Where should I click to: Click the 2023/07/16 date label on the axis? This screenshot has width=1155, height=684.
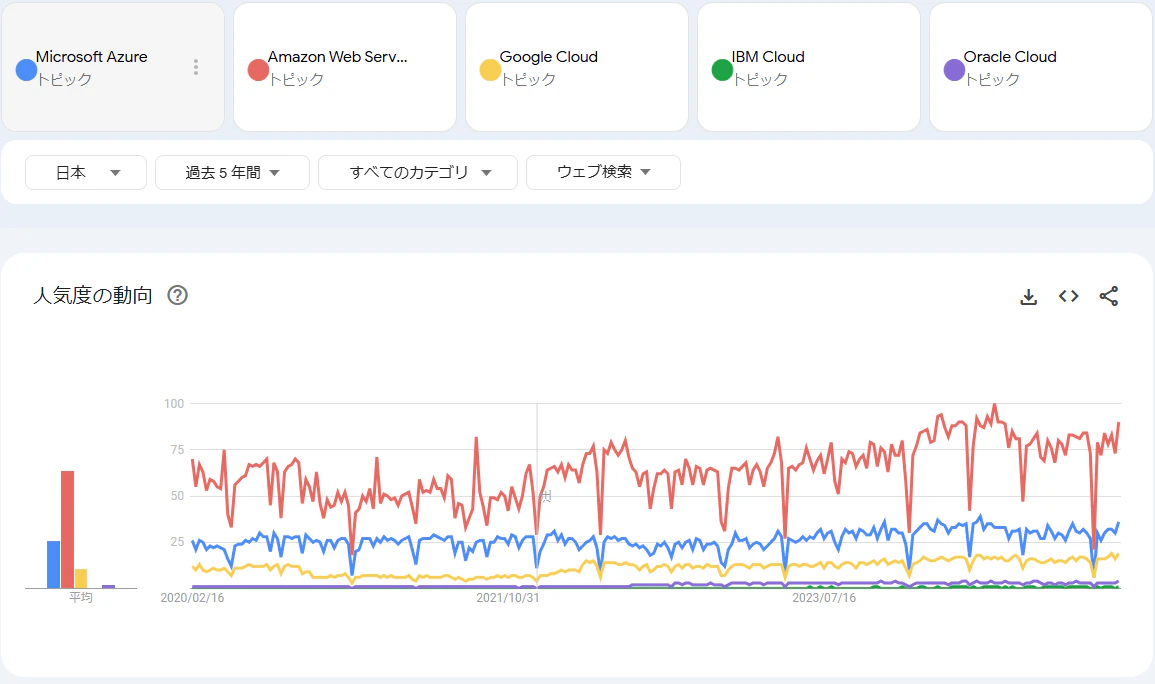pos(824,598)
